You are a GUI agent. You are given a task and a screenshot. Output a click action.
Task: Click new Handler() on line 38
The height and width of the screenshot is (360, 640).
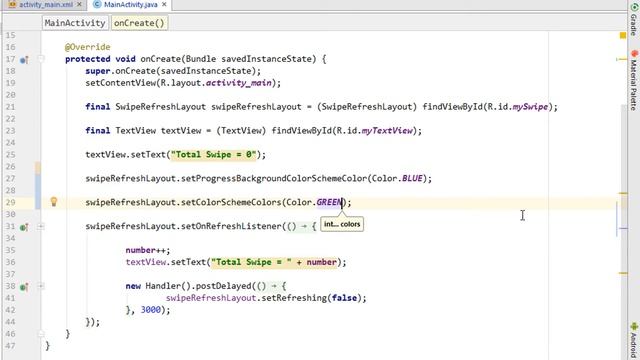tap(158, 286)
